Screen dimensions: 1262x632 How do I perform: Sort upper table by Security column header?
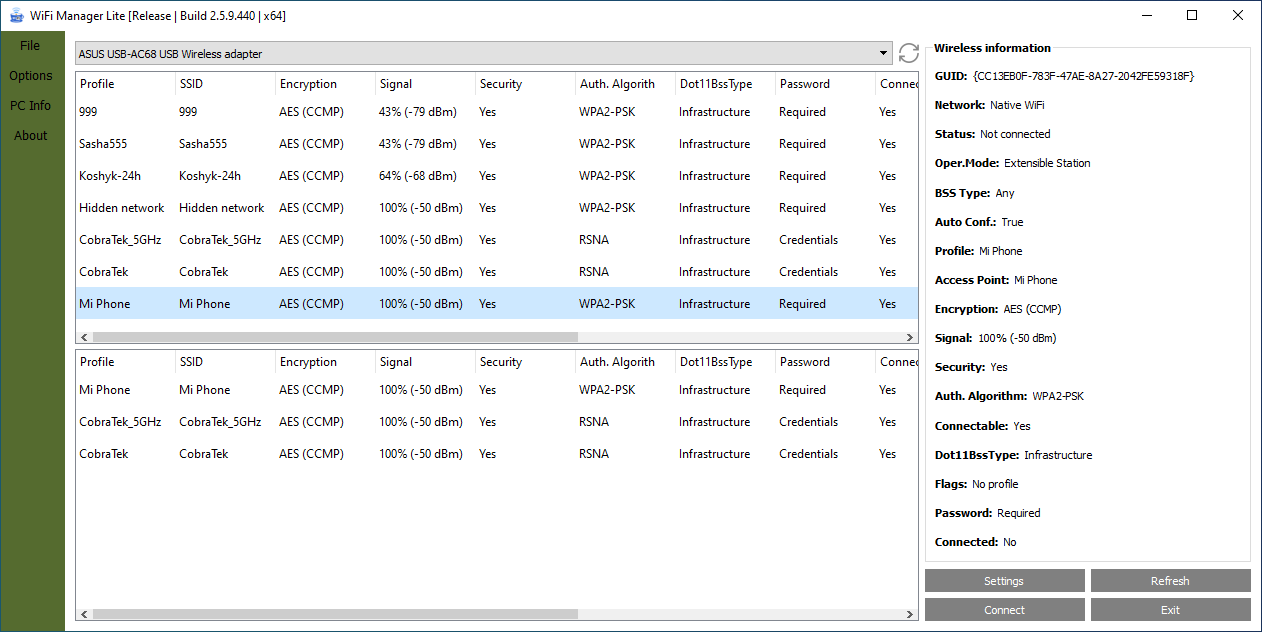pos(526,84)
